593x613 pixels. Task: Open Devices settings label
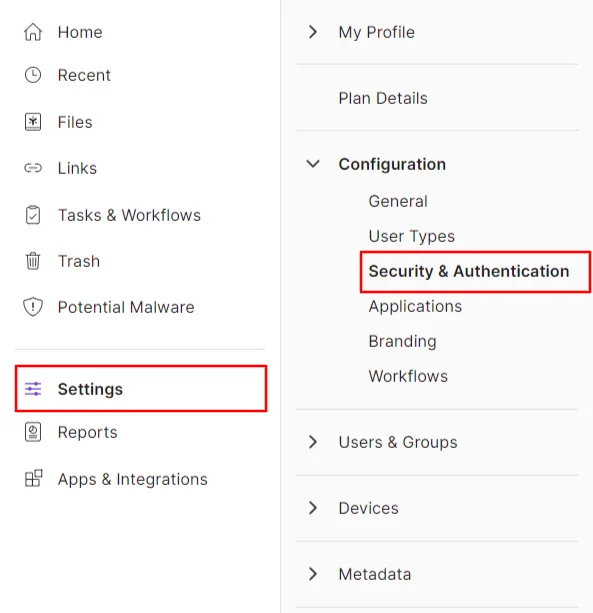point(369,508)
